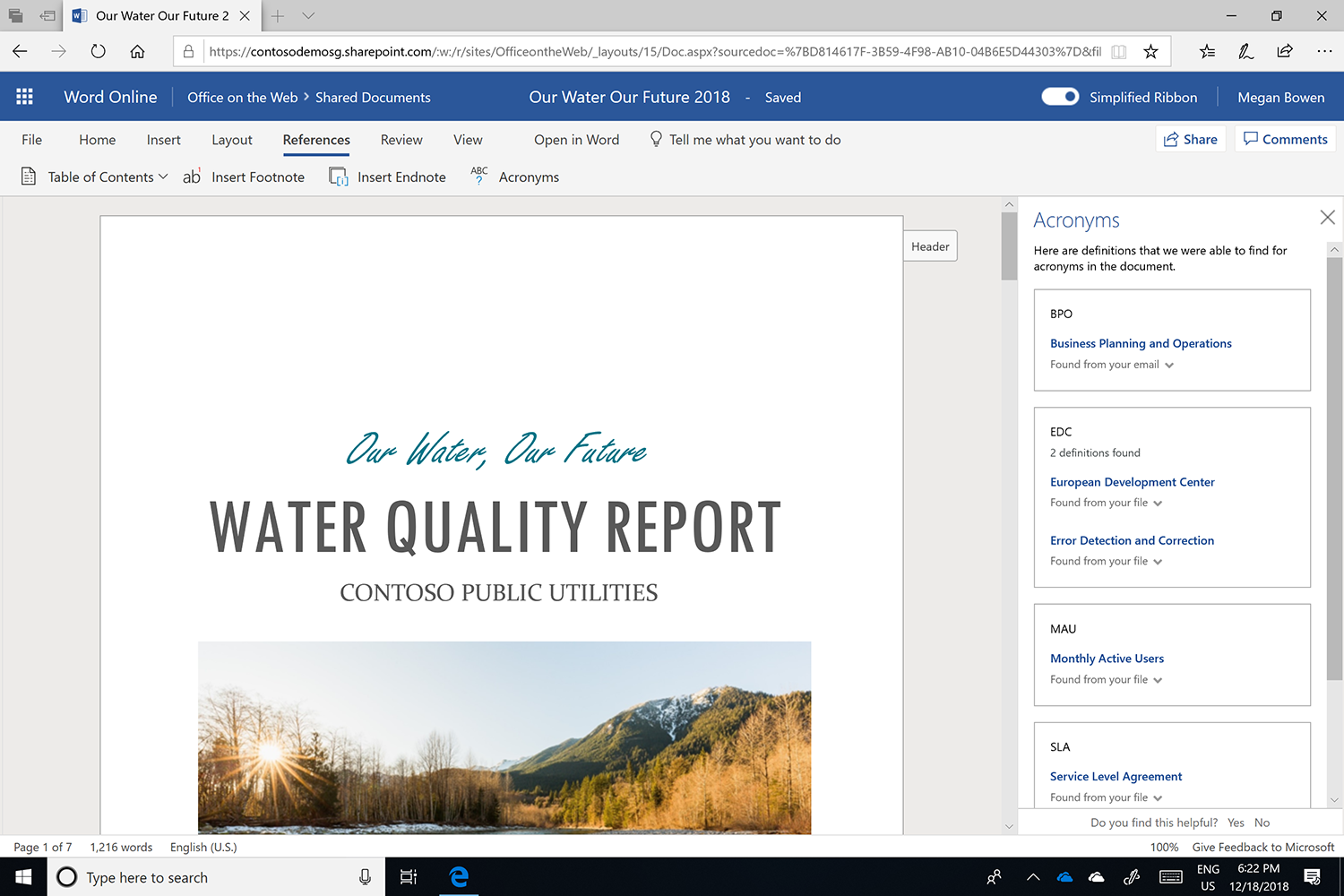Open the browser tab list chevron
The width and height of the screenshot is (1344, 896).
pos(307,15)
